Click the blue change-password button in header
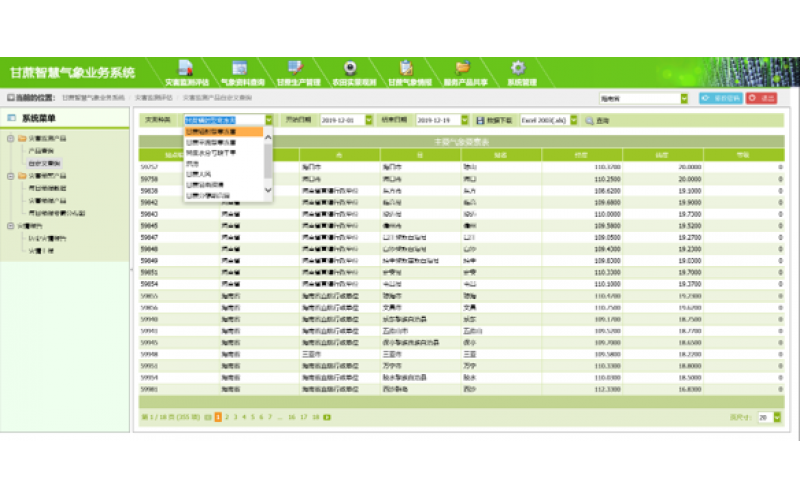Viewport: 800px width, 500px height. click(x=720, y=98)
